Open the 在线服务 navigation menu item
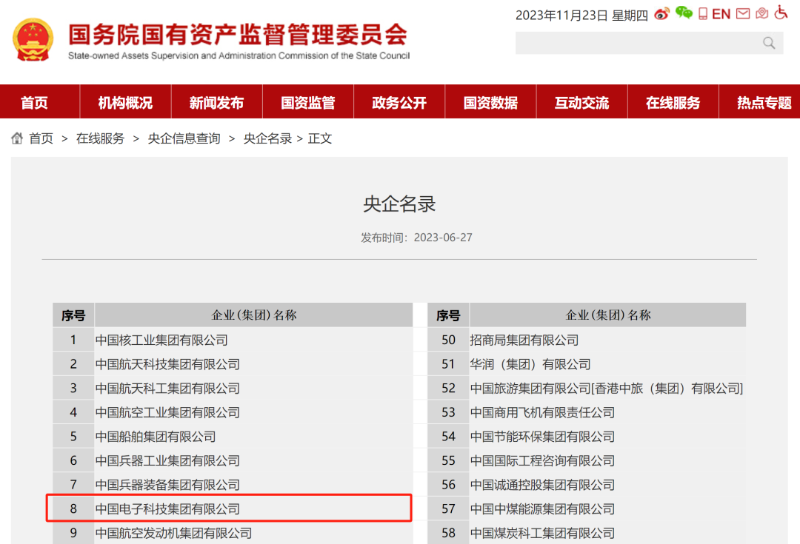The width and height of the screenshot is (800, 544). 673,103
